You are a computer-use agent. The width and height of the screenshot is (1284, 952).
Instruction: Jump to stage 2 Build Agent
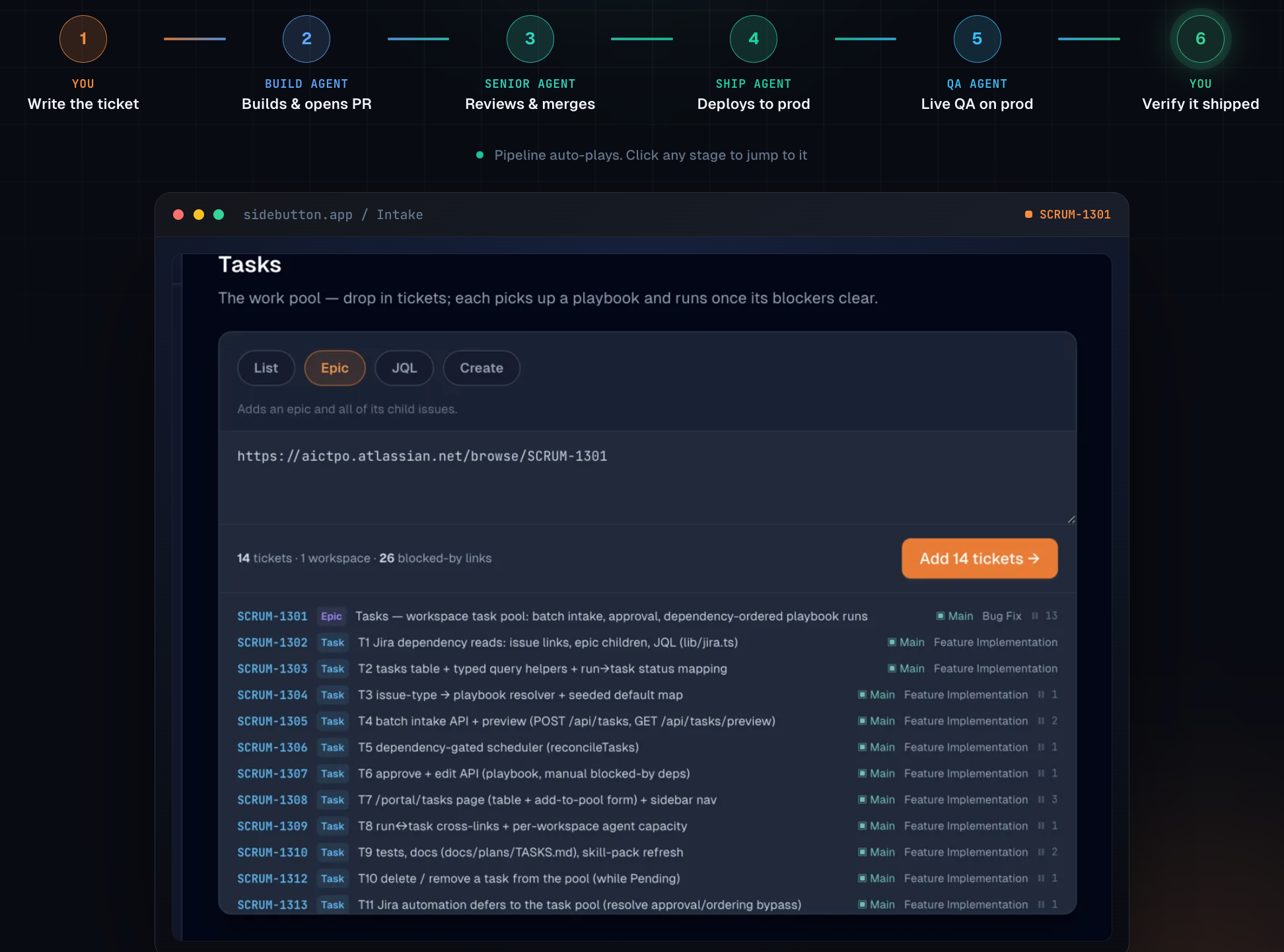point(306,39)
